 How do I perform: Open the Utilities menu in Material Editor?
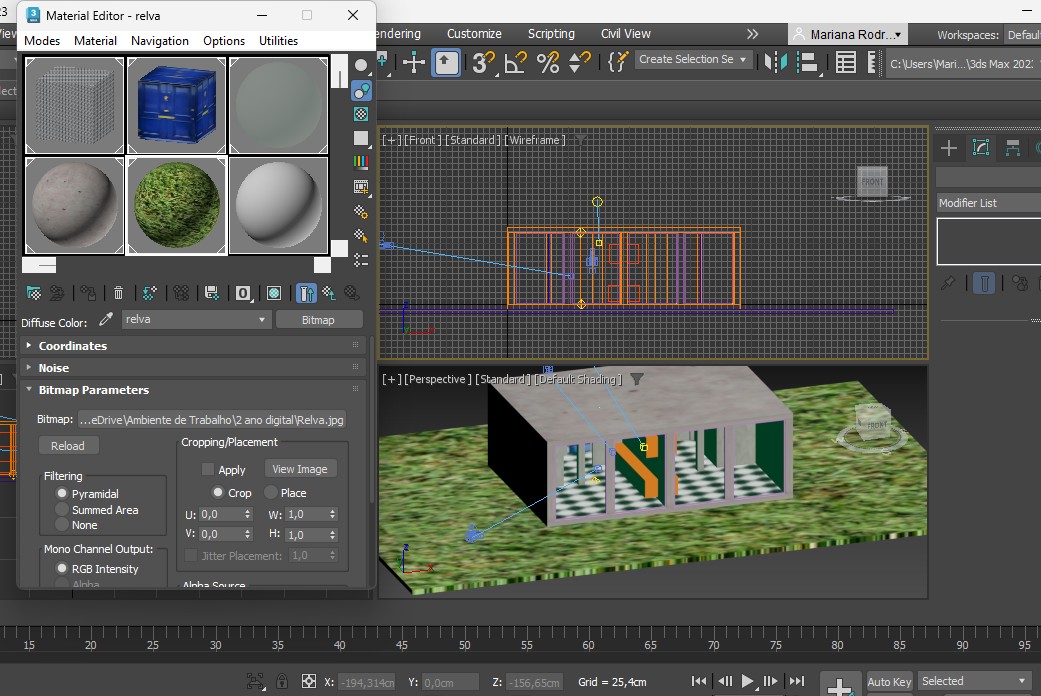point(278,41)
